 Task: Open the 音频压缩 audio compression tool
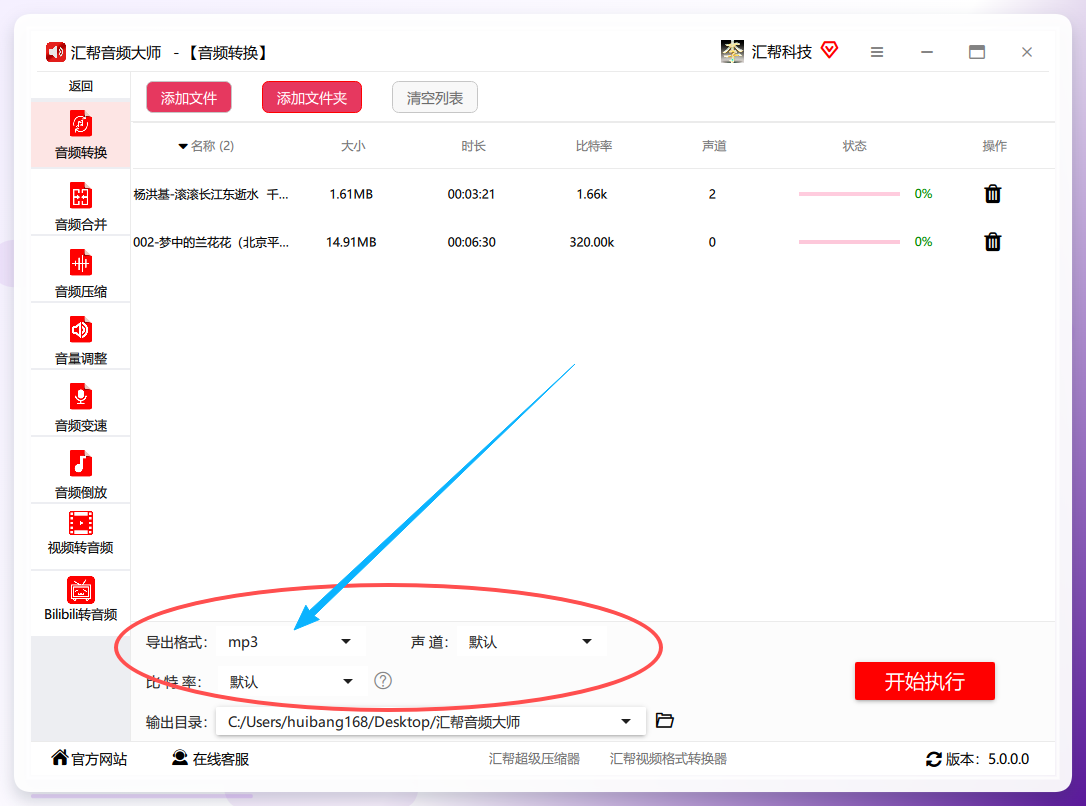pyautogui.click(x=80, y=273)
